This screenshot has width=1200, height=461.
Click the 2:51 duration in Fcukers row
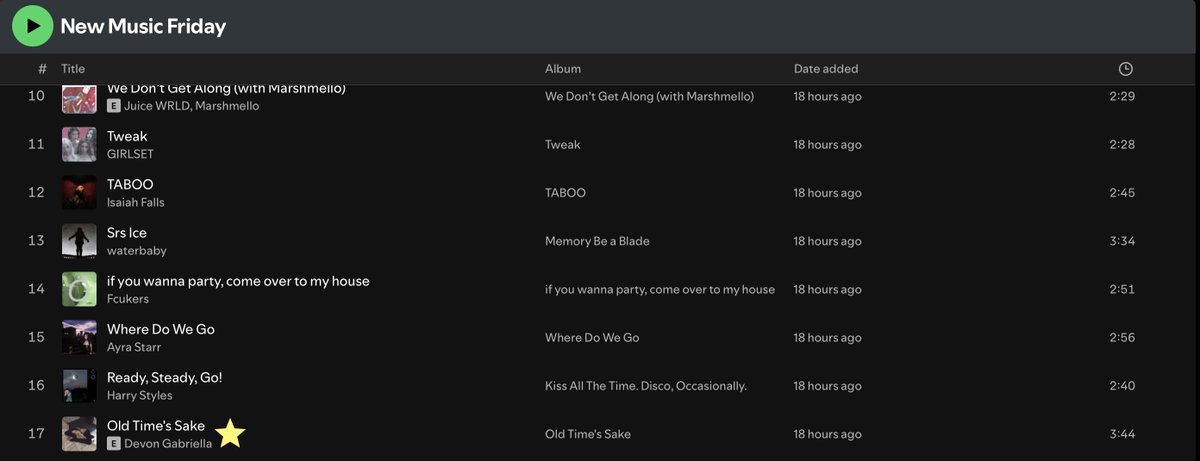tap(1122, 289)
